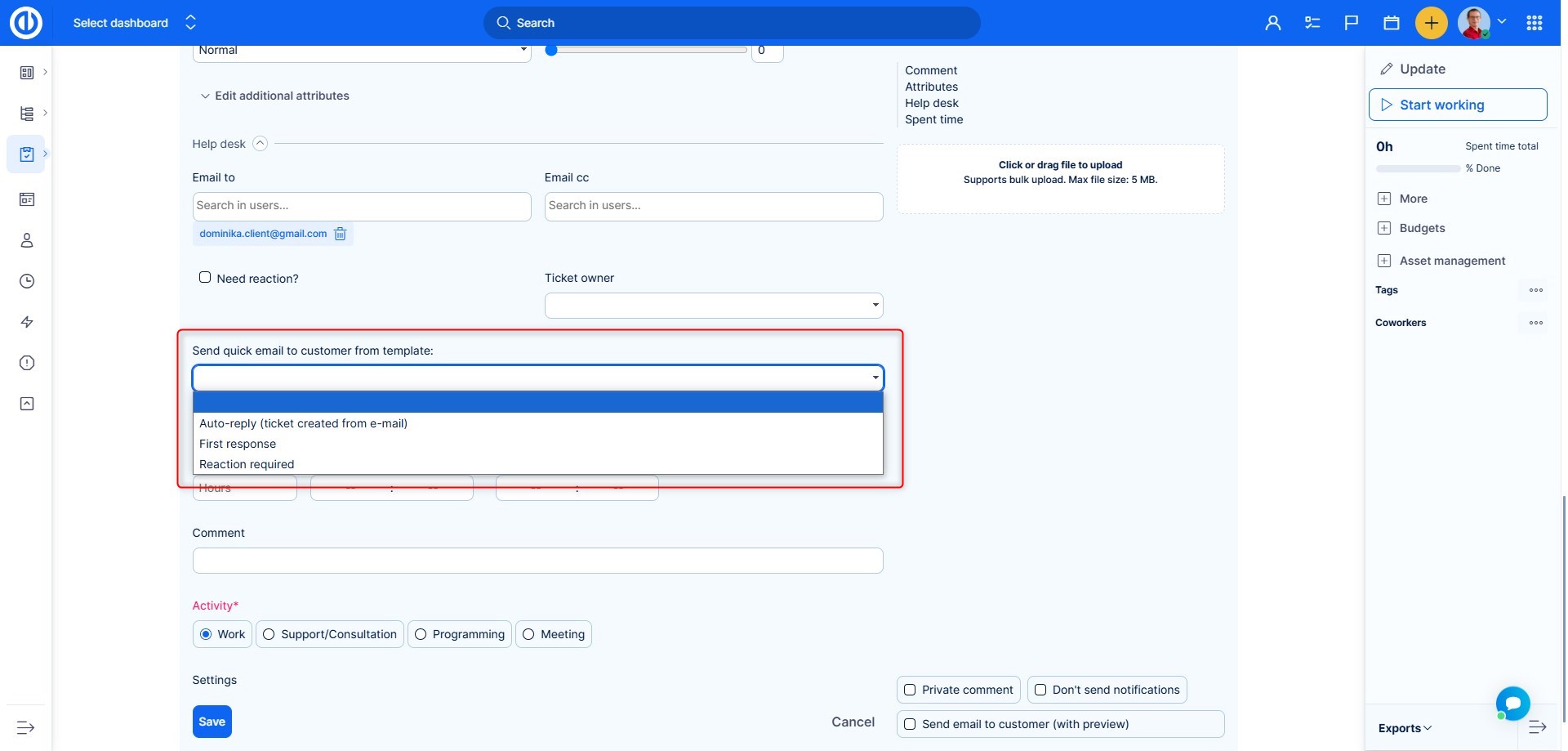Select the Reaction required template option
Image resolution: width=1568 pixels, height=751 pixels.
[x=247, y=464]
